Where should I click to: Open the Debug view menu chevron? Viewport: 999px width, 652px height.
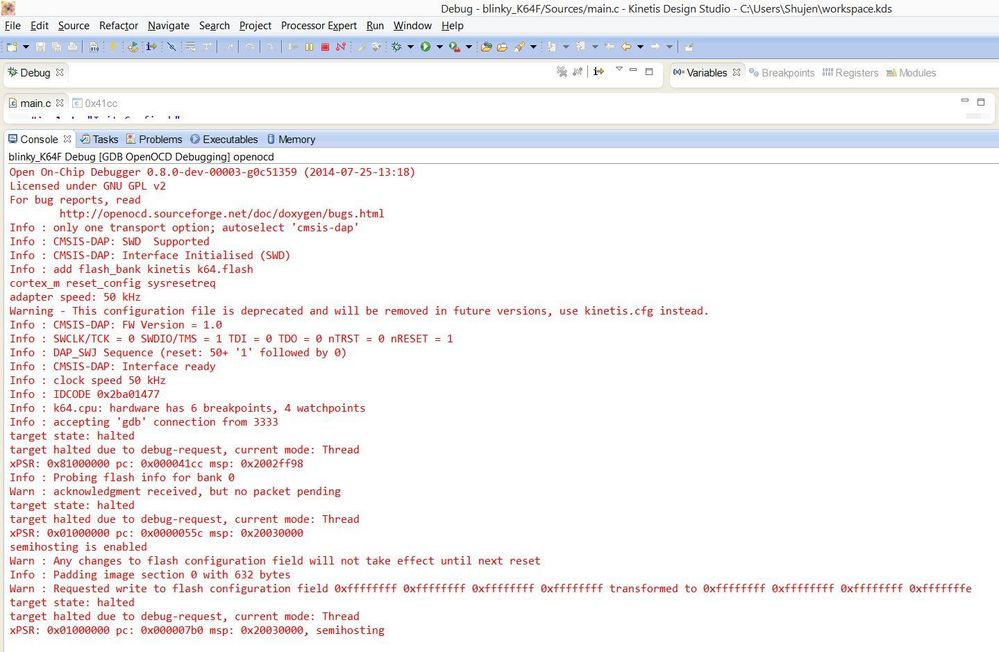point(619,70)
